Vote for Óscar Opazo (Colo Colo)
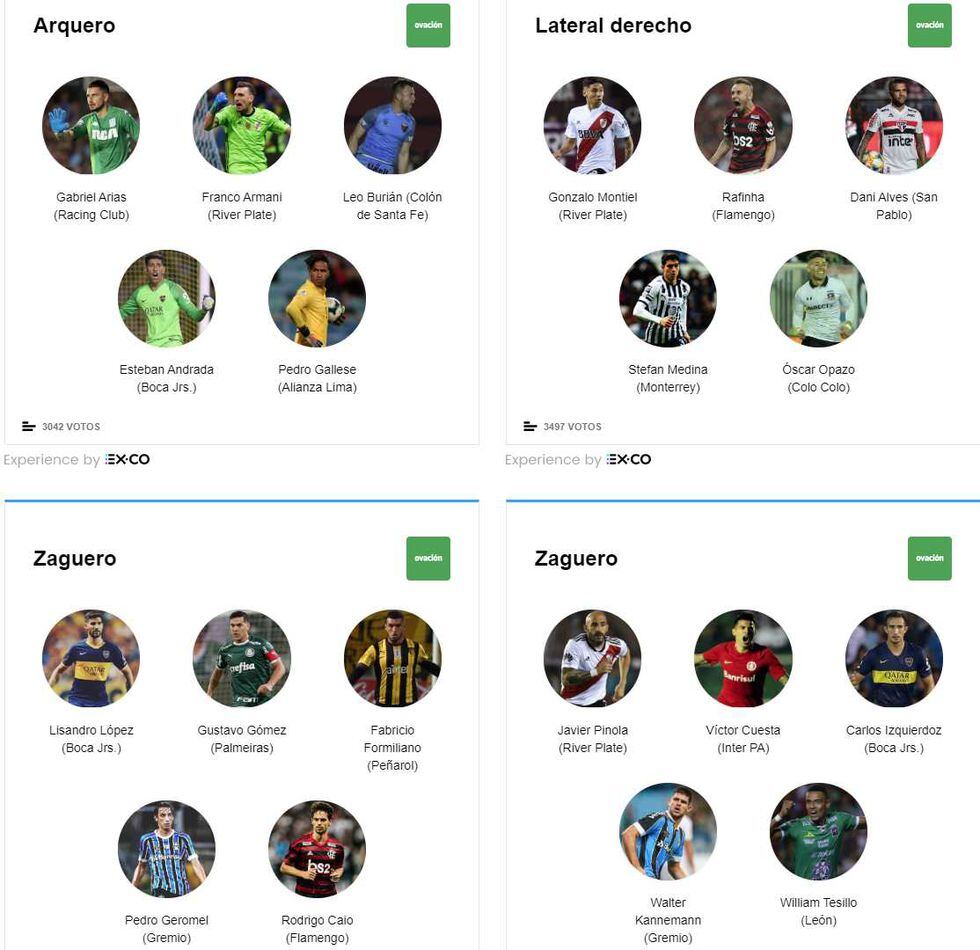This screenshot has height=950, width=980. coord(819,299)
